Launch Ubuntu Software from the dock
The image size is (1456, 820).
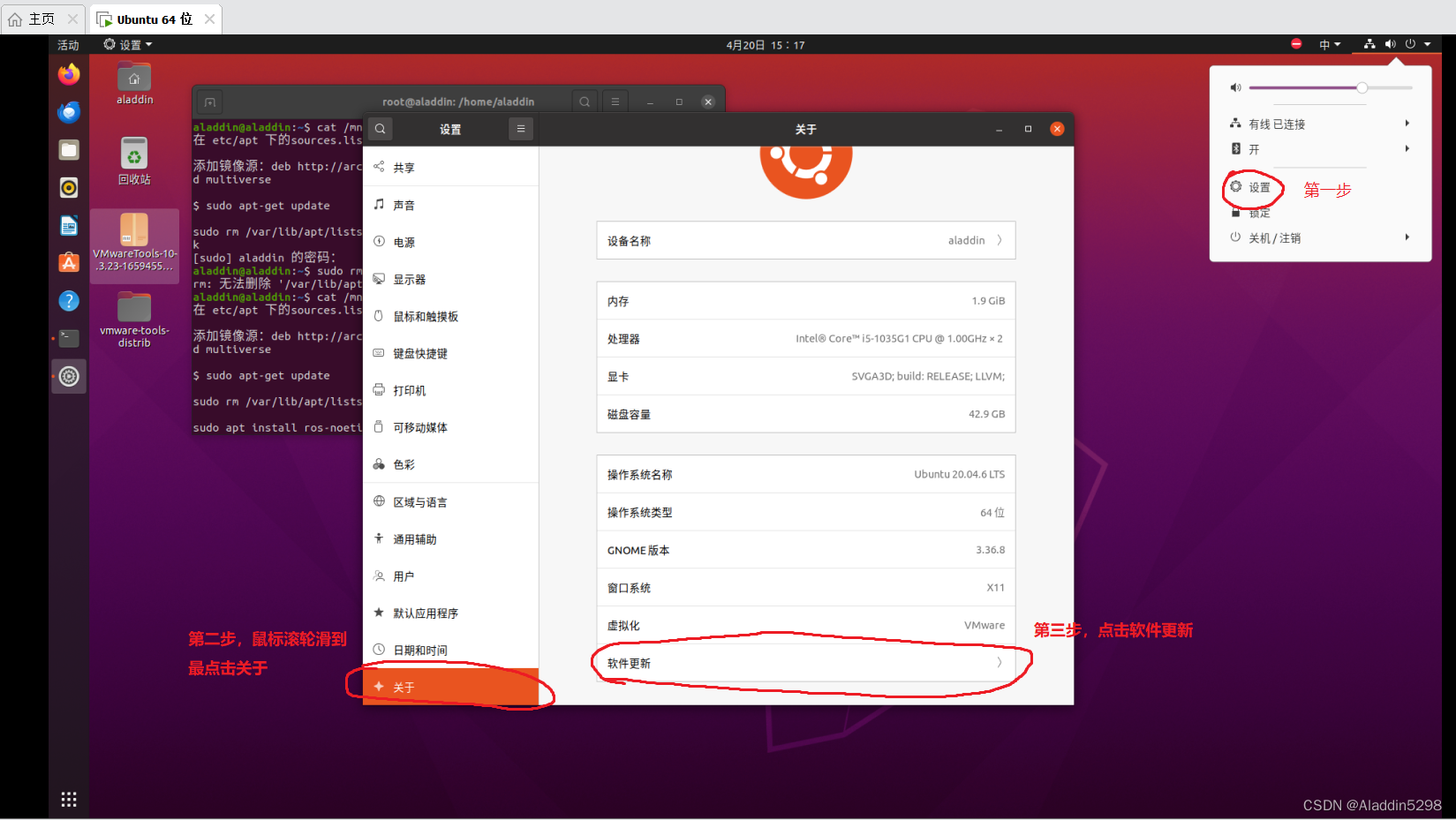click(69, 262)
